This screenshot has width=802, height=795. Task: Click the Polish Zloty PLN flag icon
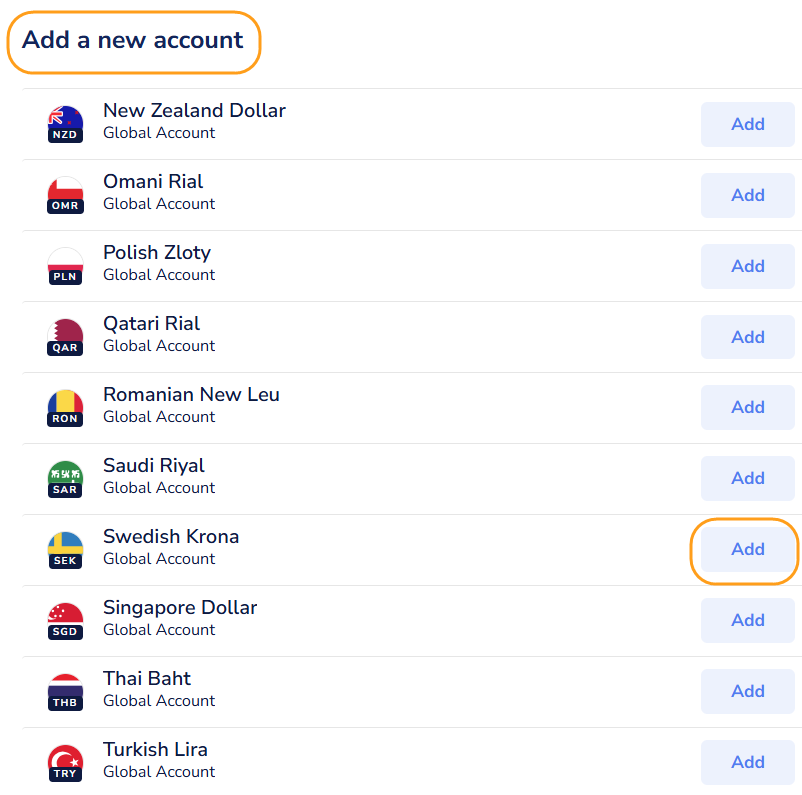[65, 266]
